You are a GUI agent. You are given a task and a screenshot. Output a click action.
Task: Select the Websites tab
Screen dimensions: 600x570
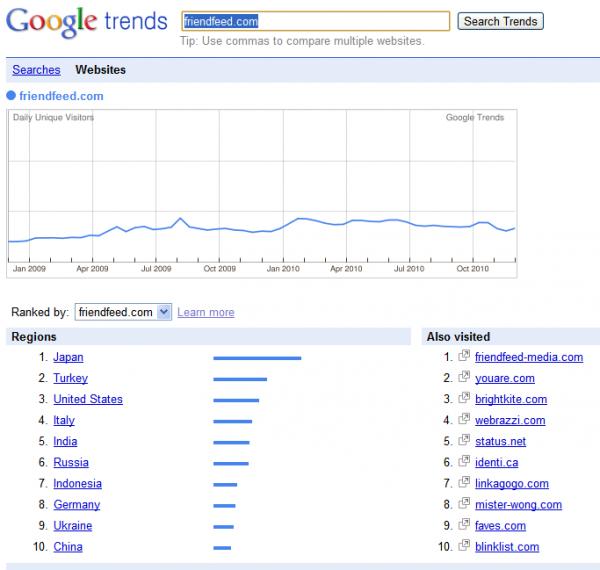pyautogui.click(x=101, y=70)
